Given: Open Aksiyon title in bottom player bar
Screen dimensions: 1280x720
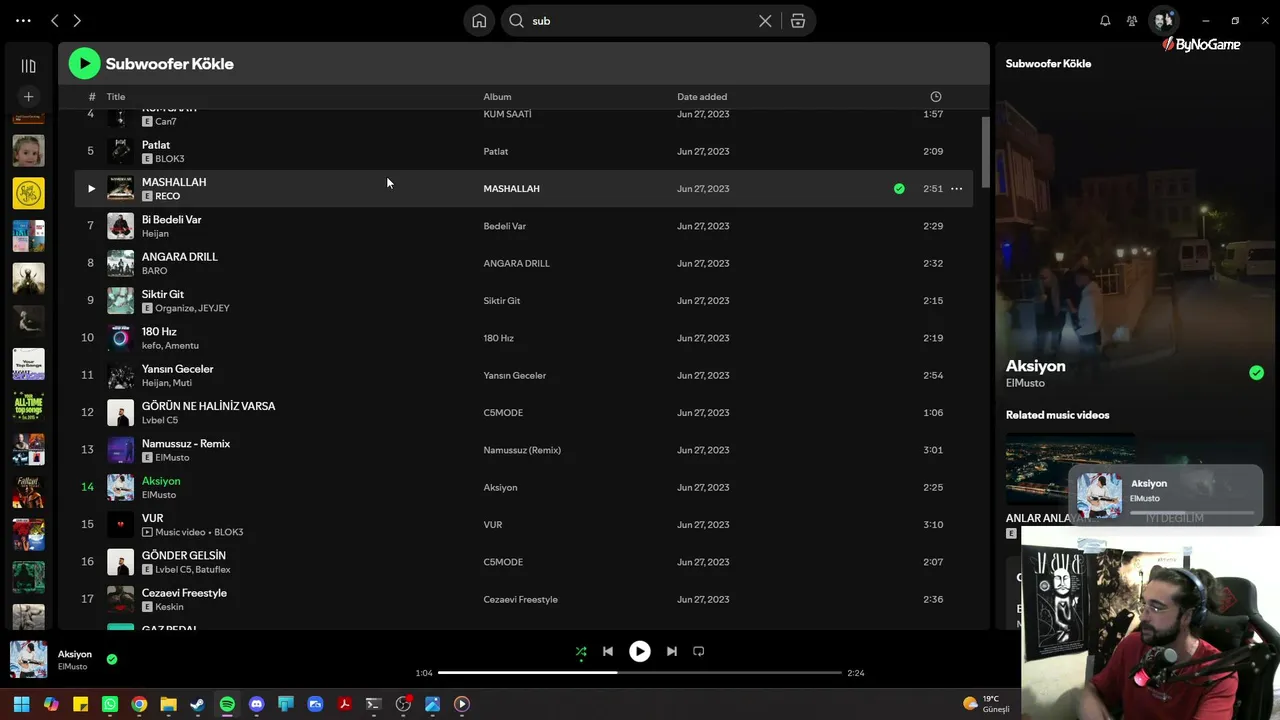Looking at the screenshot, I should (x=75, y=654).
